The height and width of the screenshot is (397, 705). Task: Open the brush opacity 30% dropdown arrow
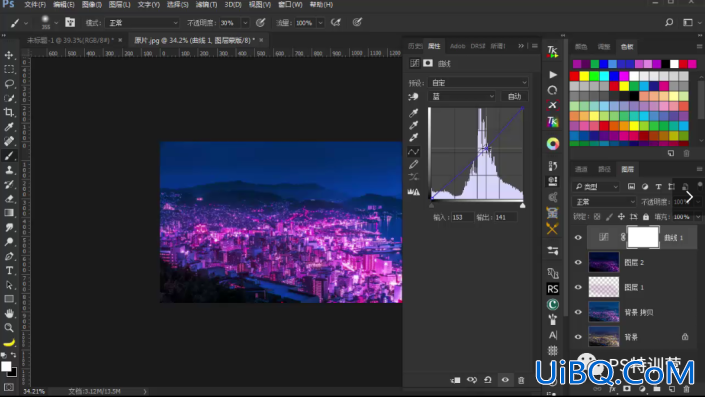[x=245, y=23]
